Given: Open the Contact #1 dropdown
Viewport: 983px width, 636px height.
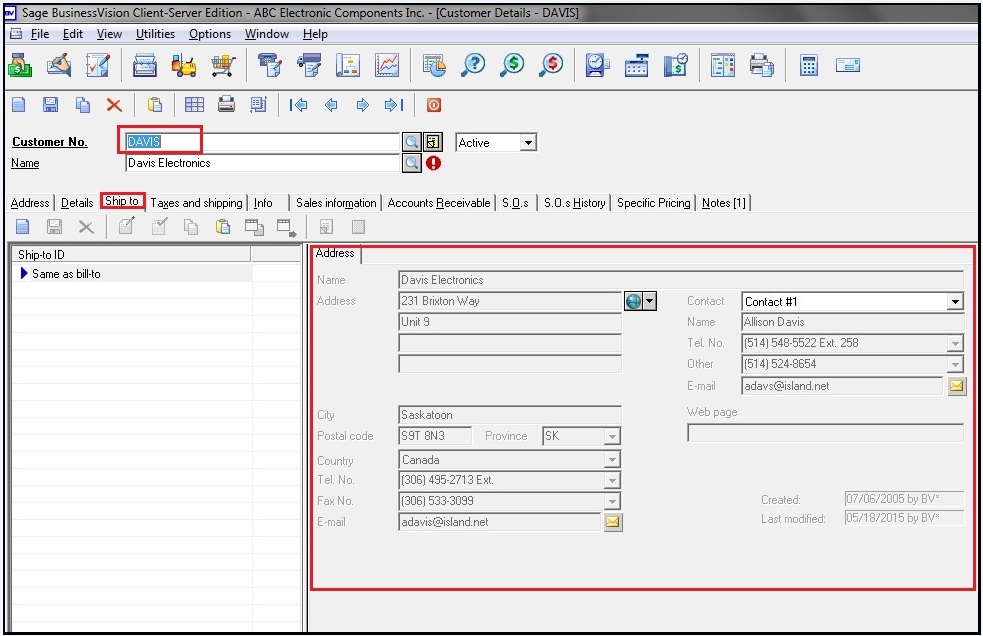Looking at the screenshot, I should 954,302.
